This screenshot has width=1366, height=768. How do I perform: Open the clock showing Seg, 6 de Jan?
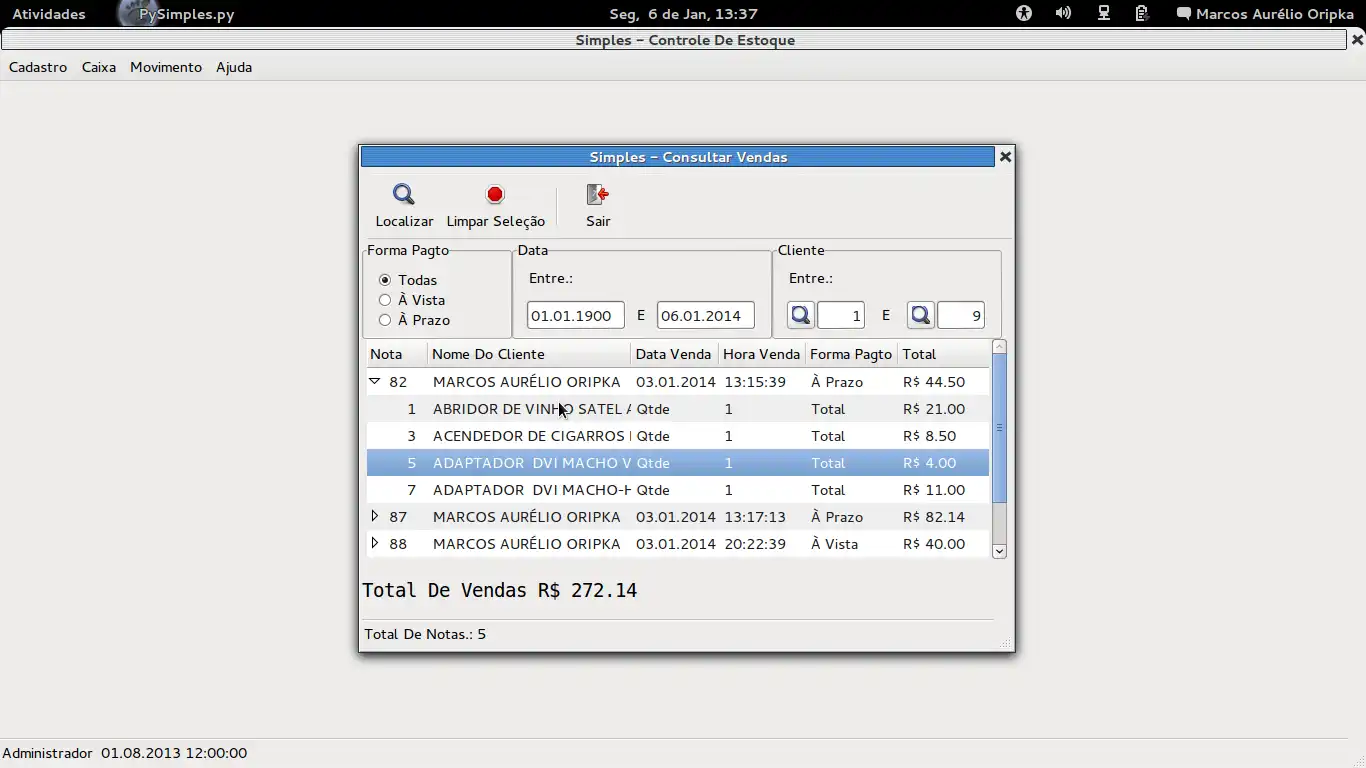point(683,14)
